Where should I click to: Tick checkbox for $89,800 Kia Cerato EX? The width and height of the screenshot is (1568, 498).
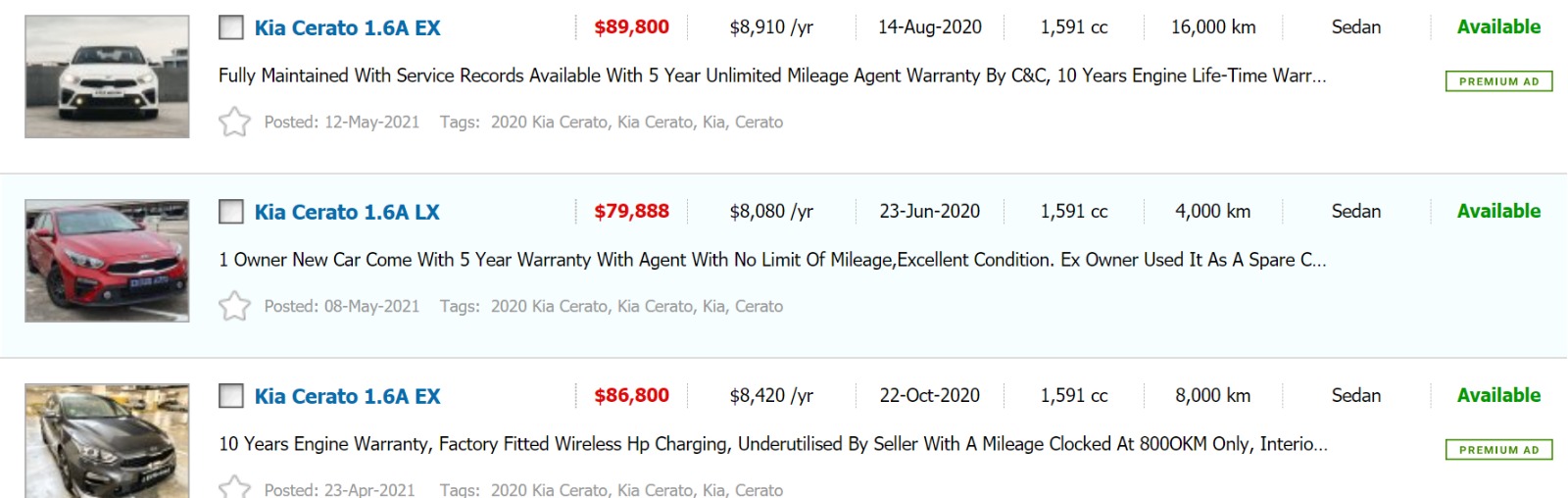(x=231, y=27)
